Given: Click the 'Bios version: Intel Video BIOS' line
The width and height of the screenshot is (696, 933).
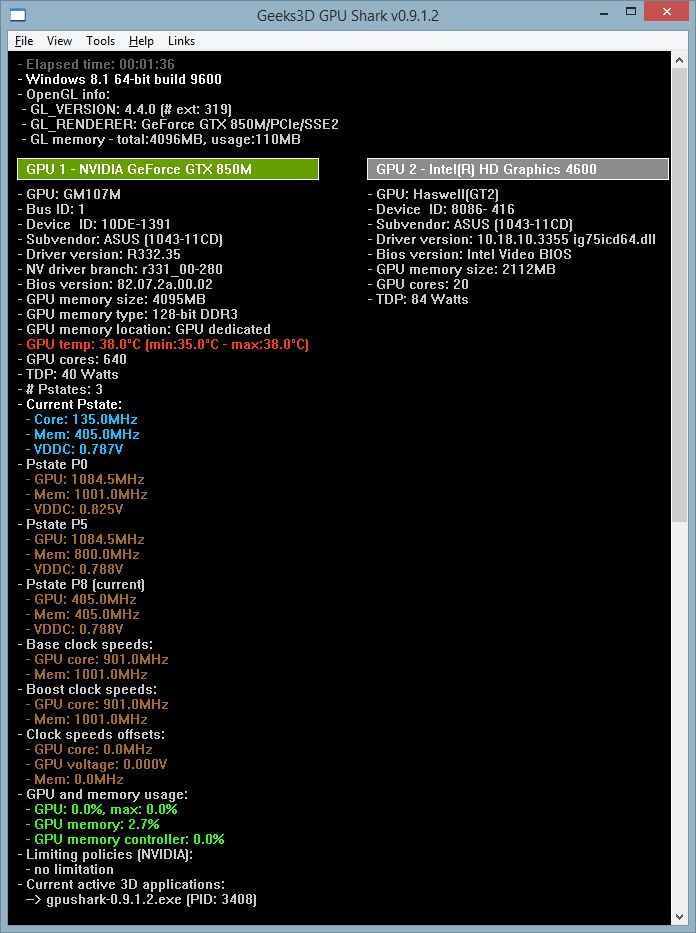Looking at the screenshot, I should pyautogui.click(x=469, y=255).
